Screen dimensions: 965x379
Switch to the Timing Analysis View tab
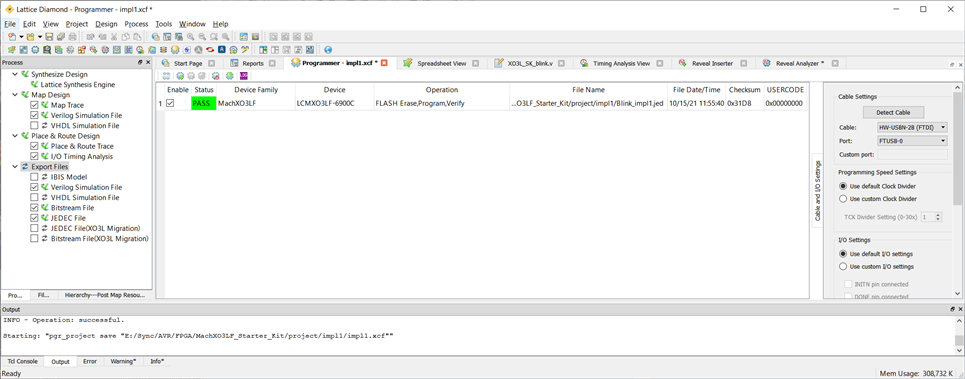(622, 63)
